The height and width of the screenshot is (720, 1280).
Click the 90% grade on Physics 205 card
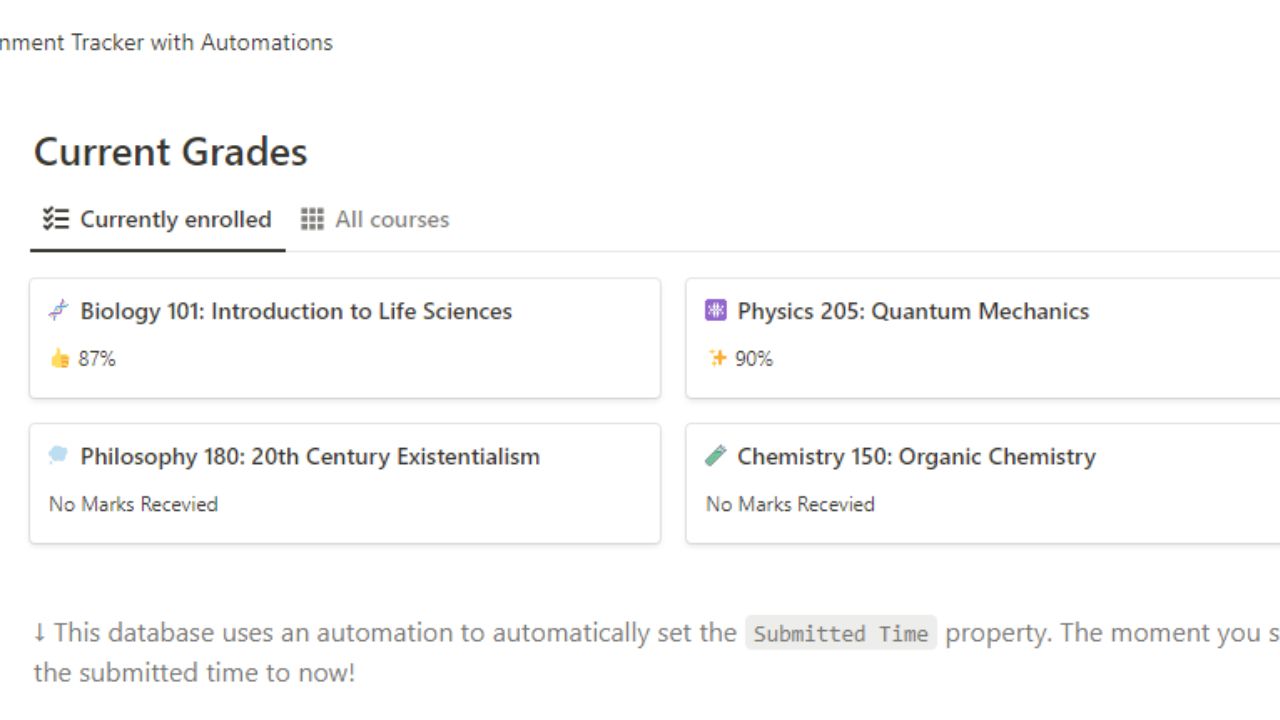tap(756, 357)
